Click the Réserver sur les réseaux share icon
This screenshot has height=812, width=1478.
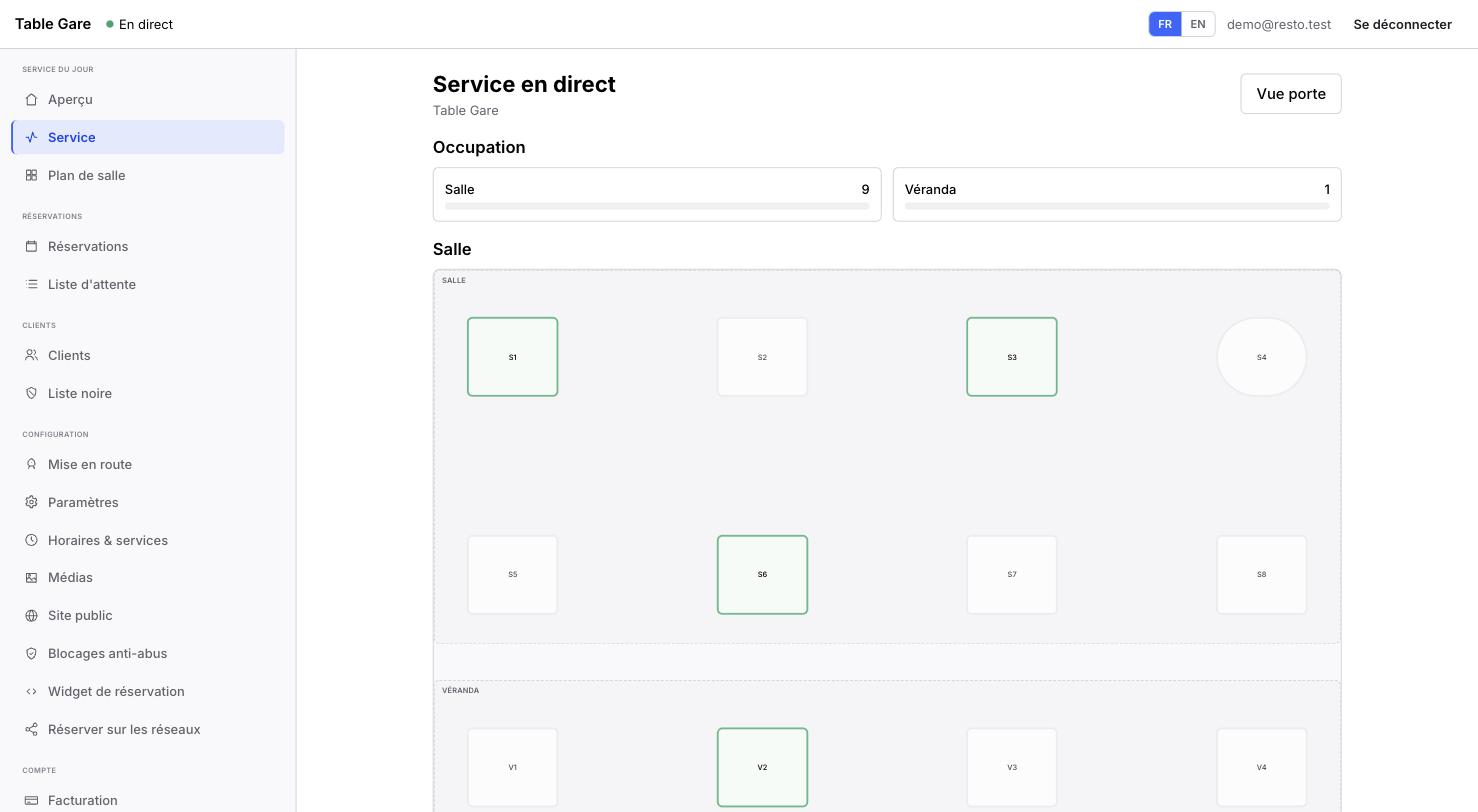pyautogui.click(x=31, y=729)
